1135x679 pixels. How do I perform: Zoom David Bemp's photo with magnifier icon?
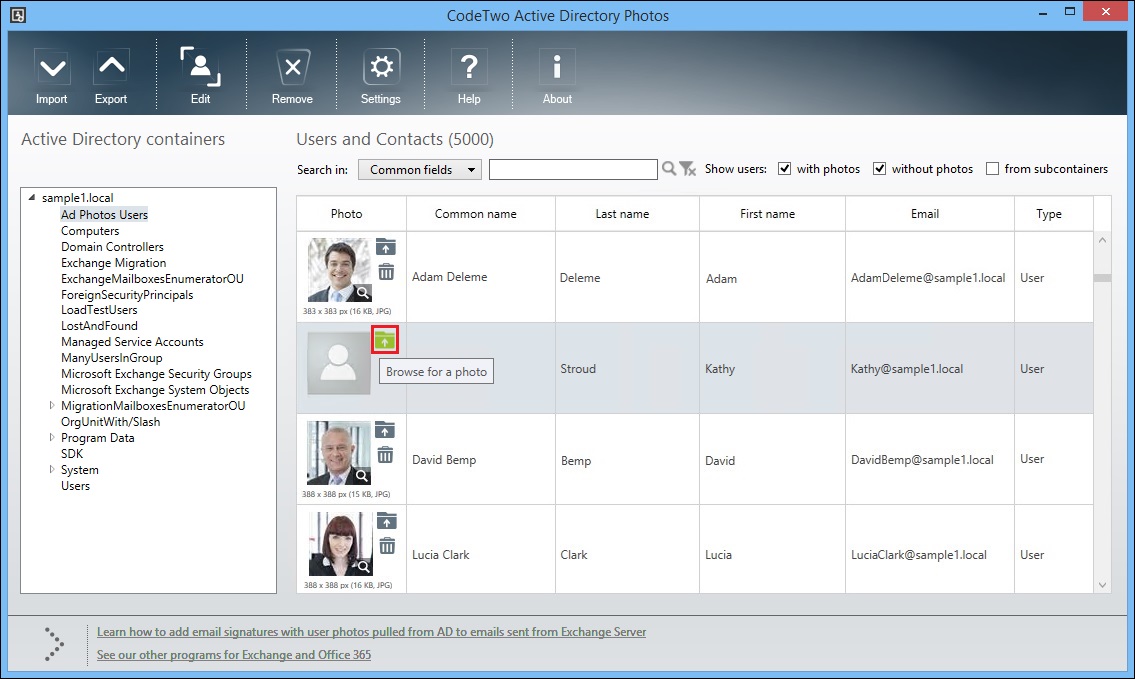pyautogui.click(x=362, y=476)
